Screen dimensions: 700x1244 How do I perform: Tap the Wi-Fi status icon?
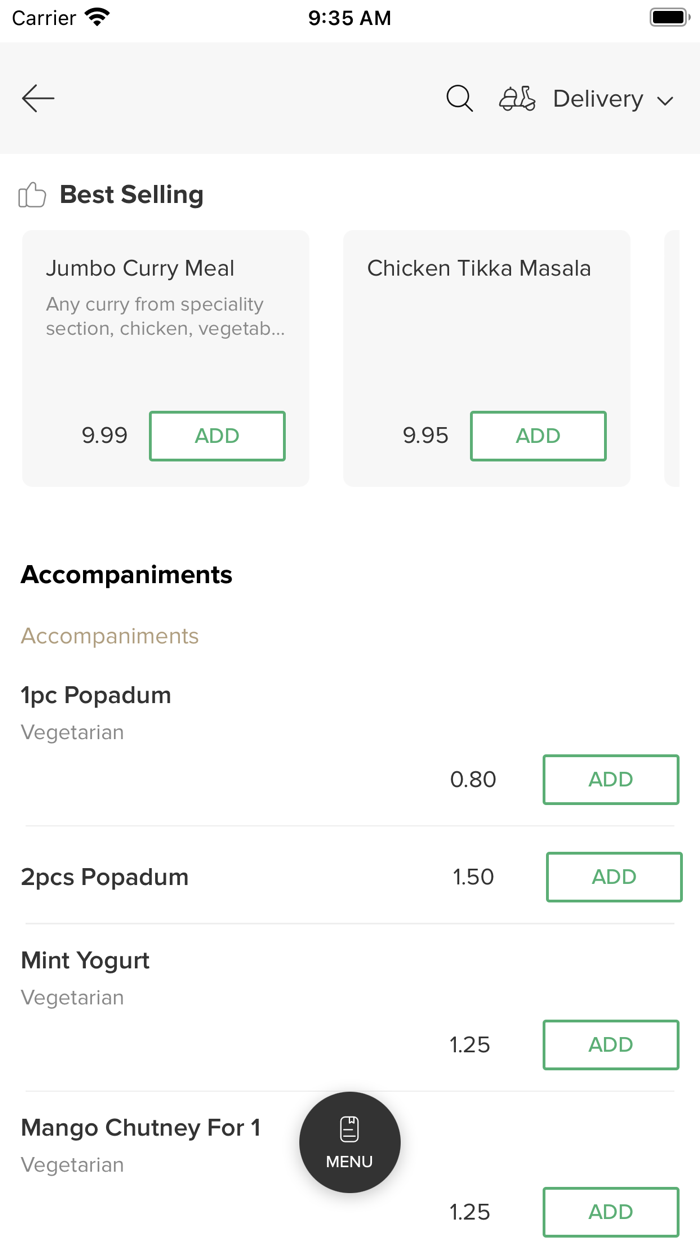97,17
